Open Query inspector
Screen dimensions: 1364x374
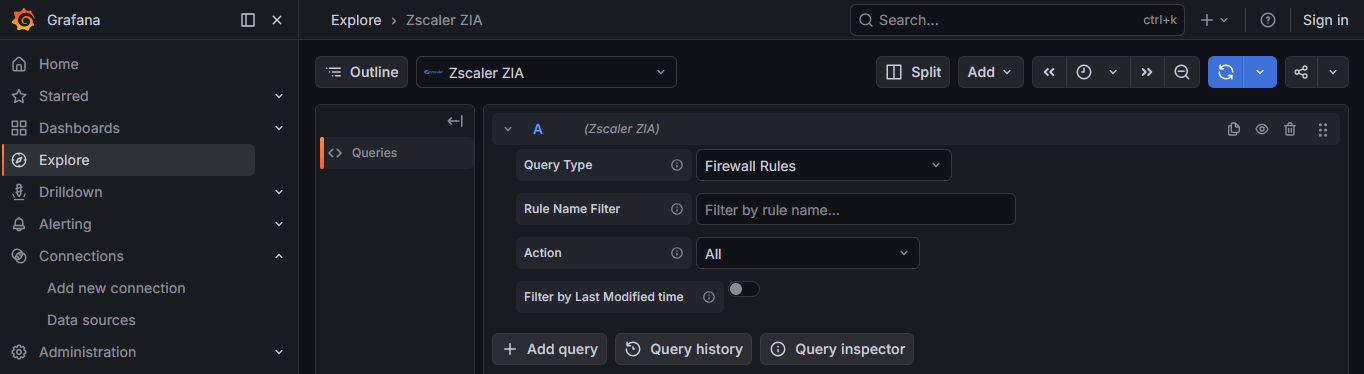837,349
